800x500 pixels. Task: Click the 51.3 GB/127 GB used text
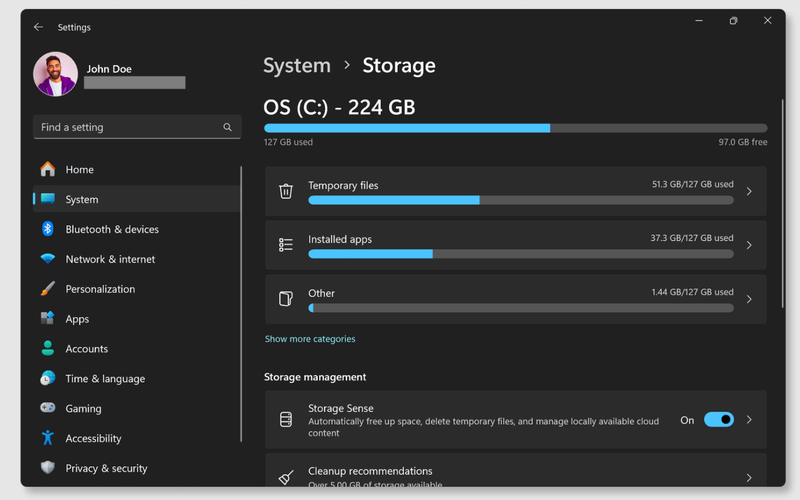click(x=692, y=184)
